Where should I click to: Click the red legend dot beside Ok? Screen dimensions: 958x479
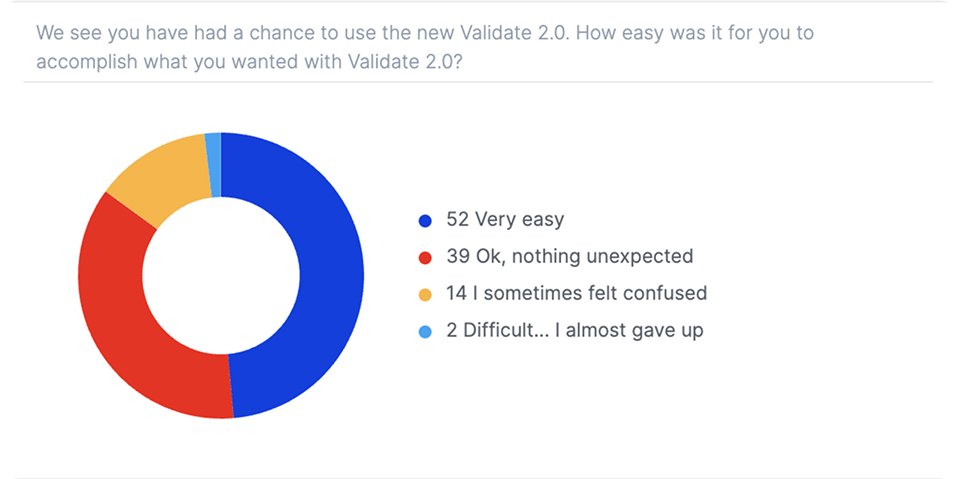[x=425, y=258]
